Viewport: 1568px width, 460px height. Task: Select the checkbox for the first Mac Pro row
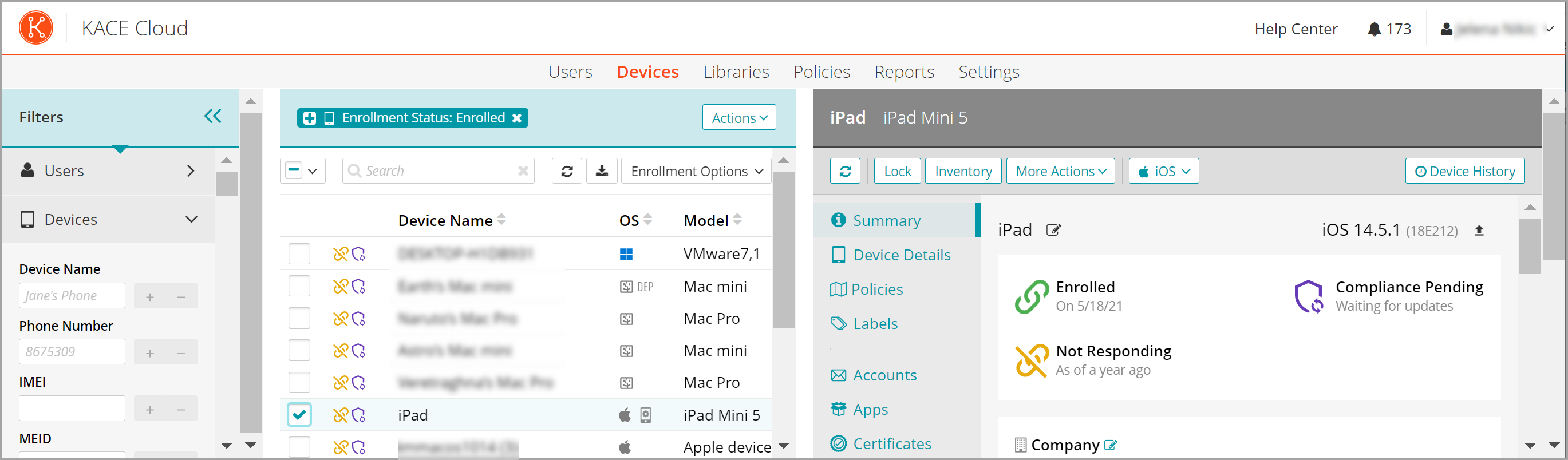pos(299,318)
